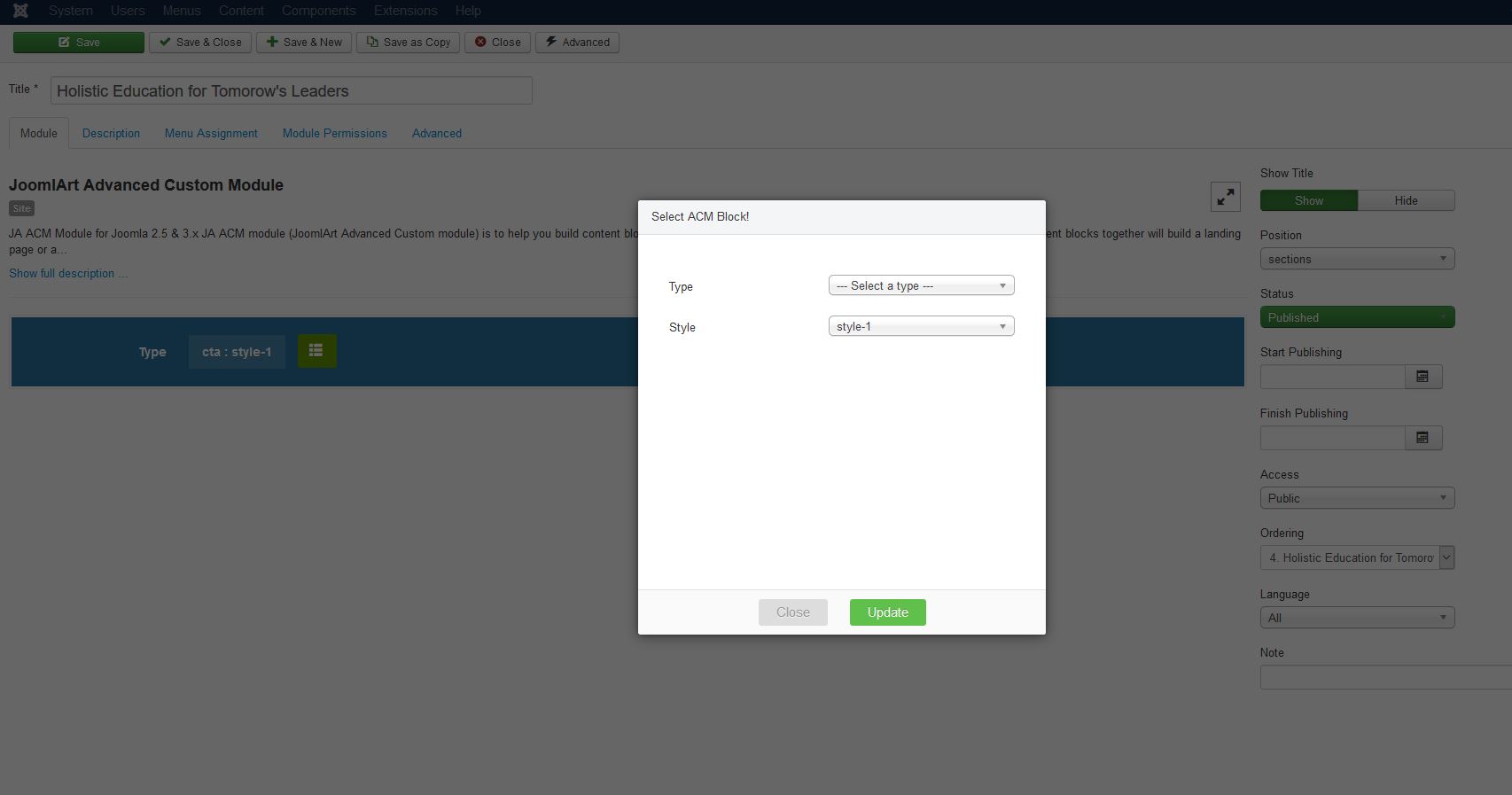Switch to the Description tab
The width and height of the screenshot is (1512, 795).
111,133
